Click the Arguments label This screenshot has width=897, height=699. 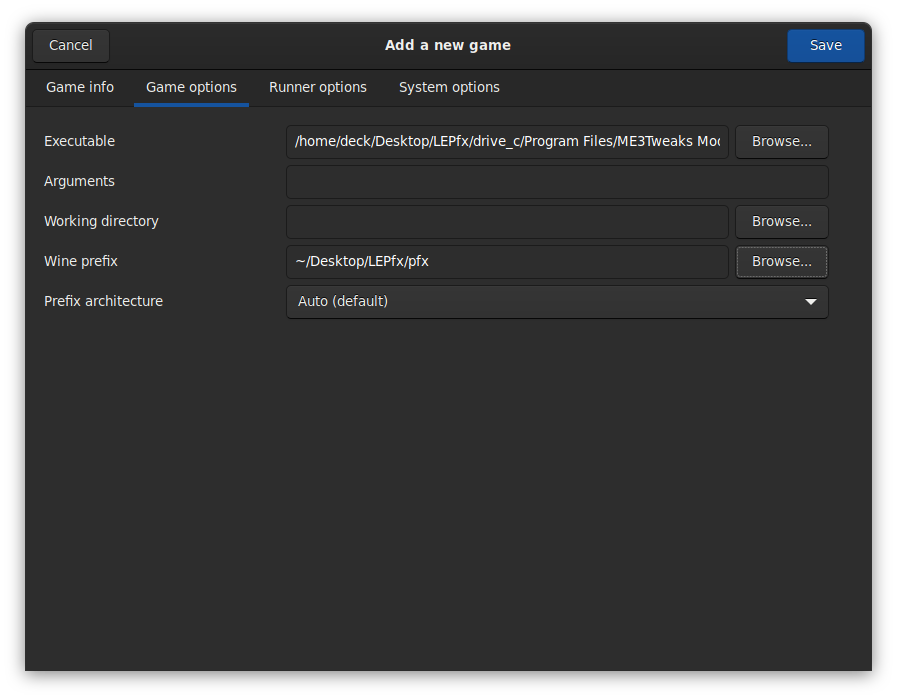coord(79,182)
